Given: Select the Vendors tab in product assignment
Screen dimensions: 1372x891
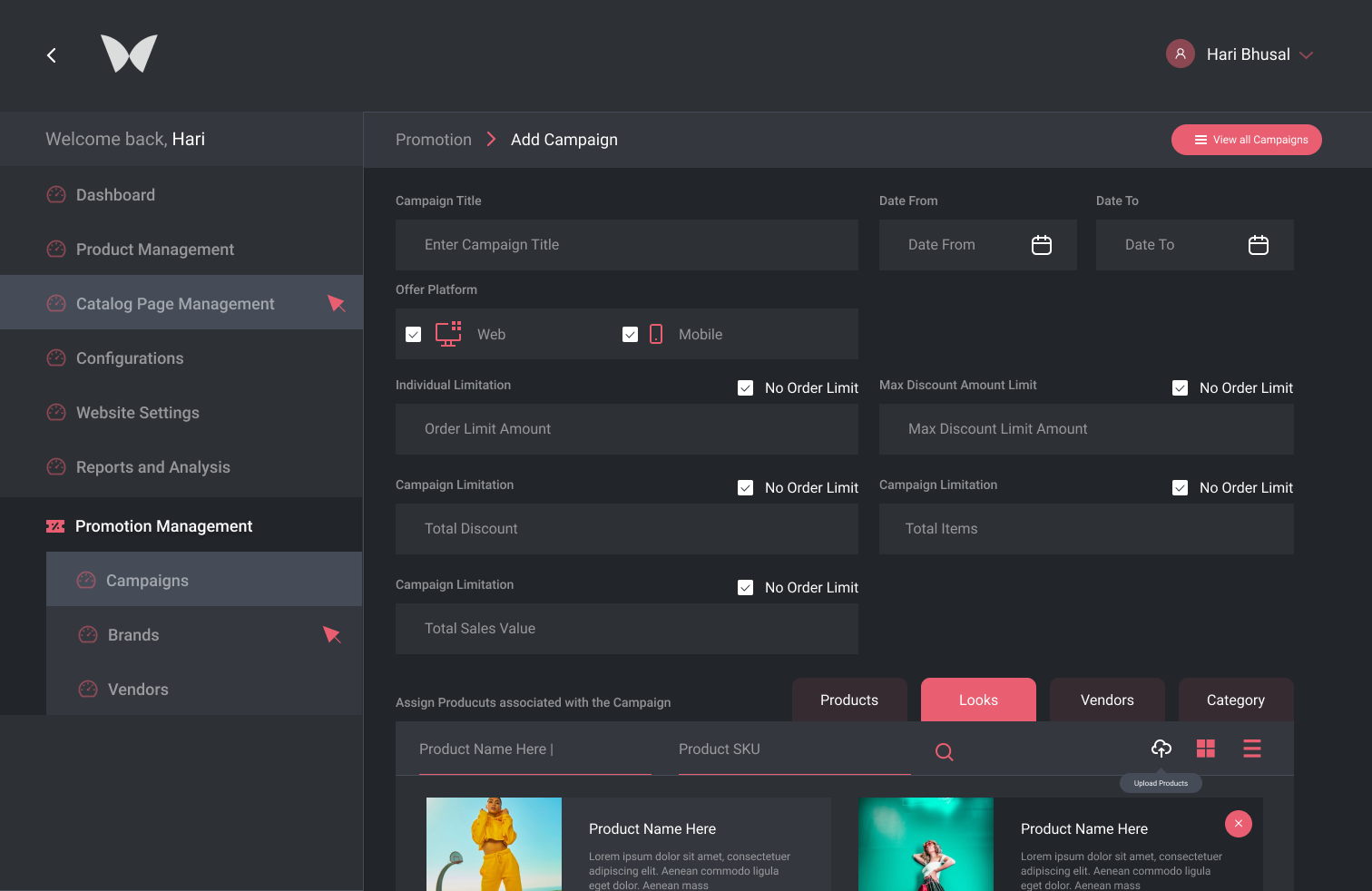Looking at the screenshot, I should 1107,700.
